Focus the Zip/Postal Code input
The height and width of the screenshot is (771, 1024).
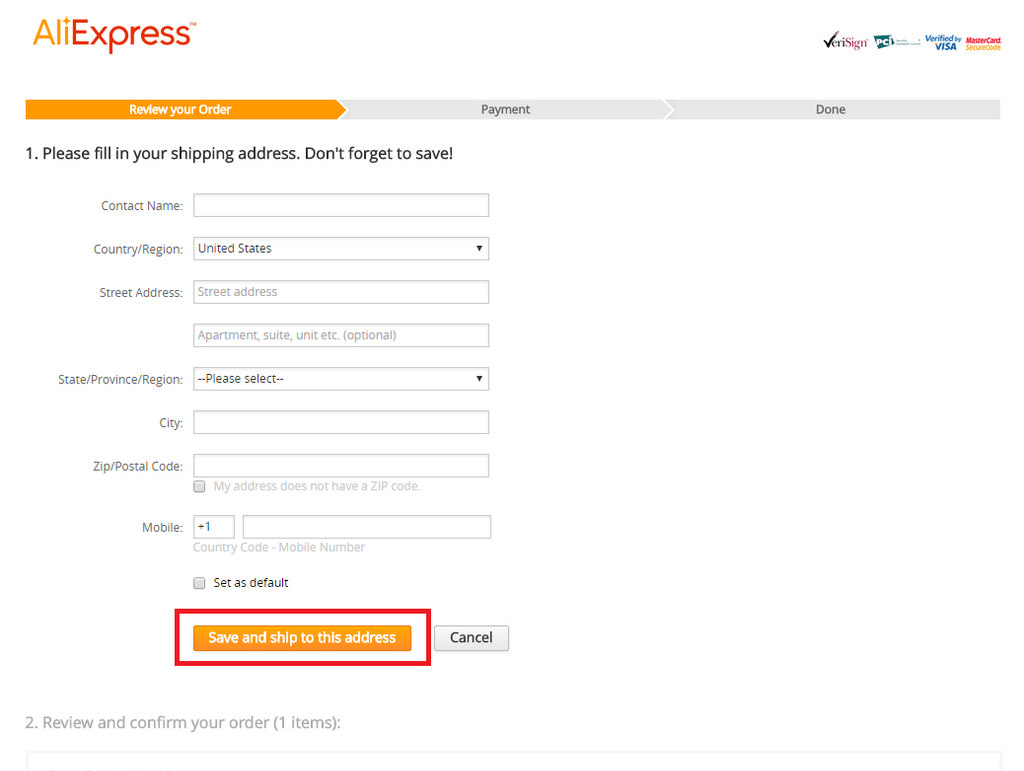pos(340,466)
